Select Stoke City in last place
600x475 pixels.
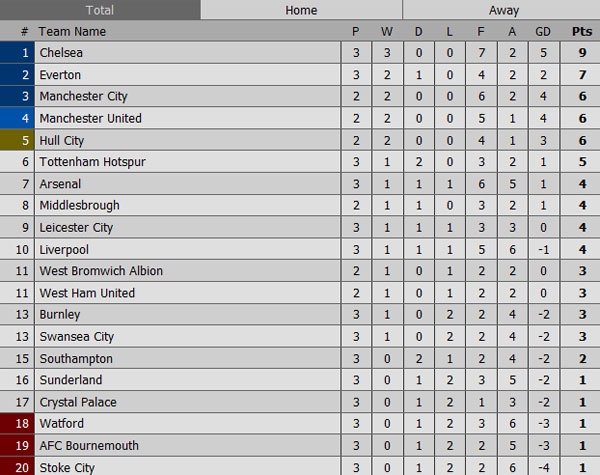click(68, 467)
